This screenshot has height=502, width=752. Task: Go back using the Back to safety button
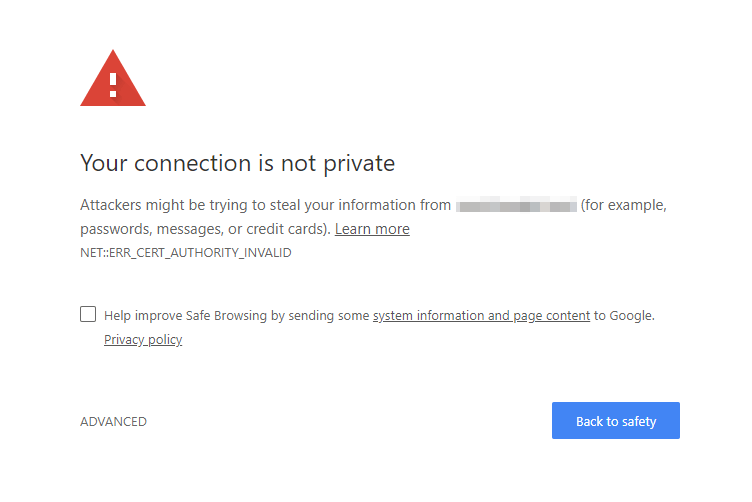616,420
